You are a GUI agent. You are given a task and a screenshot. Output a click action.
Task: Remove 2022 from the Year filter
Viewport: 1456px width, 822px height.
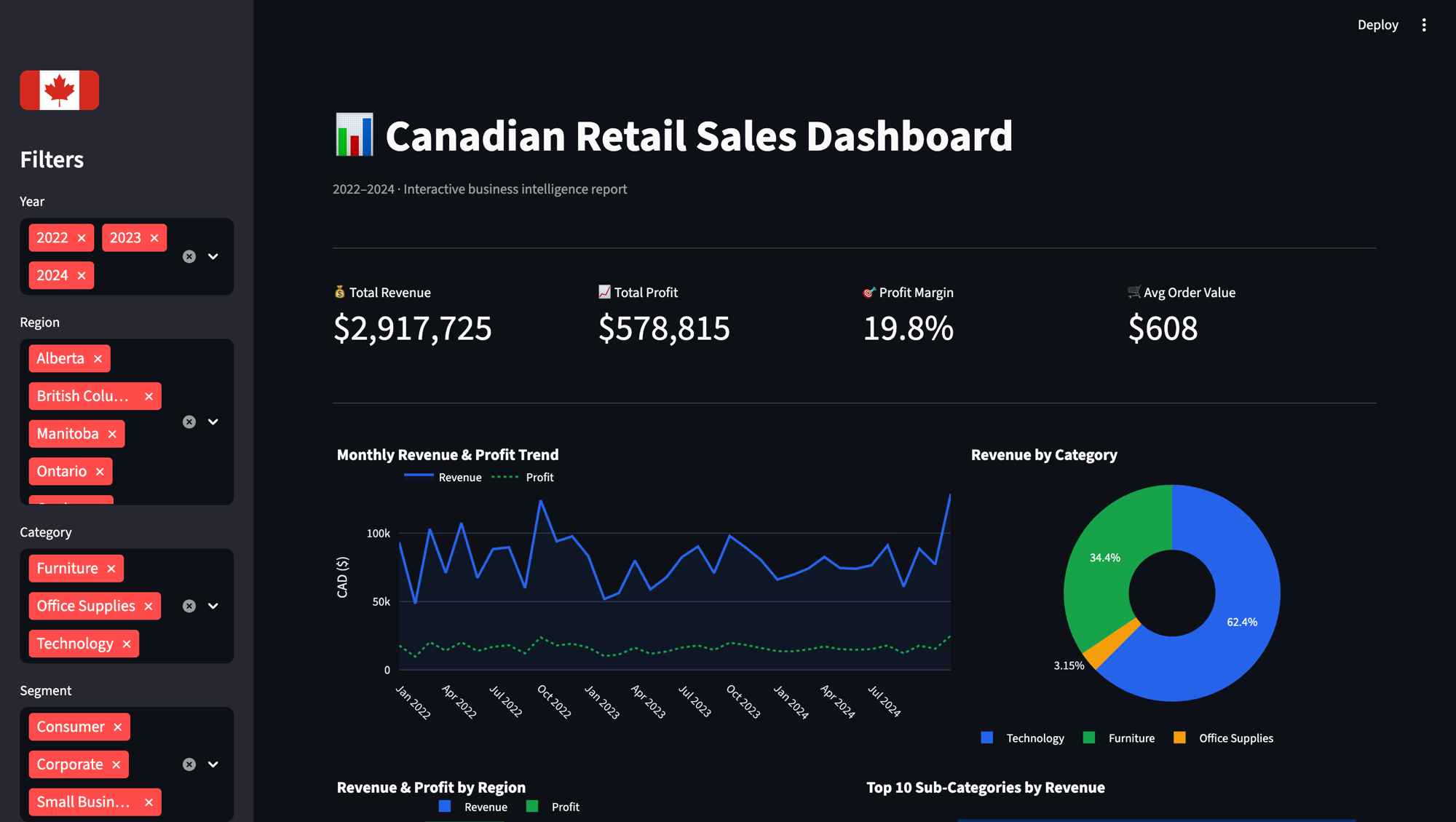coord(82,237)
